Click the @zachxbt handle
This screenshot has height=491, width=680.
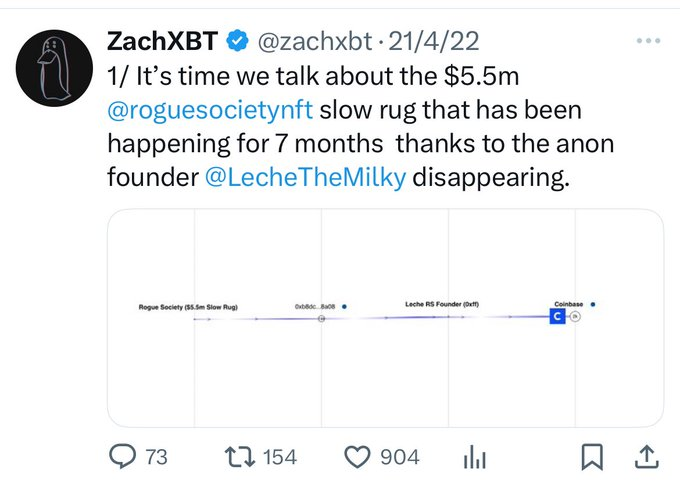[x=315, y=42]
